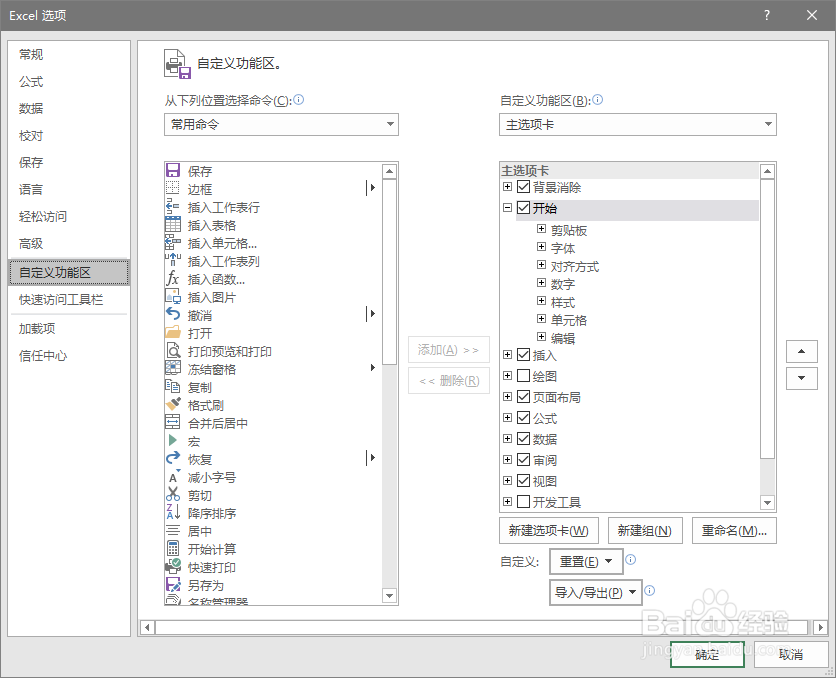This screenshot has height=678, width=836.
Task: Click the 另存为 icon
Action: pos(173,585)
